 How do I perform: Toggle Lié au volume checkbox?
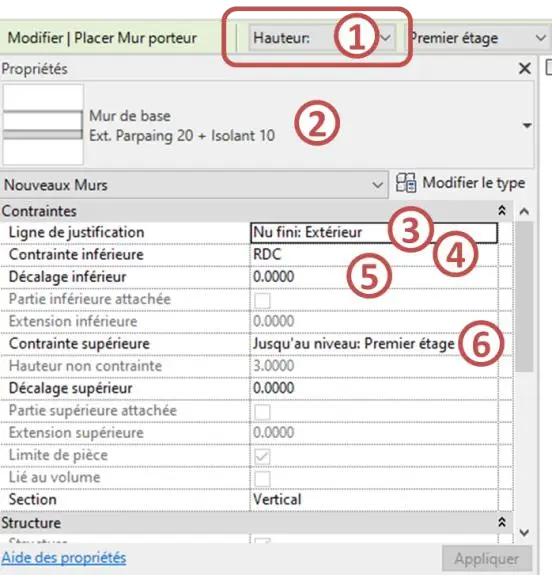262,479
